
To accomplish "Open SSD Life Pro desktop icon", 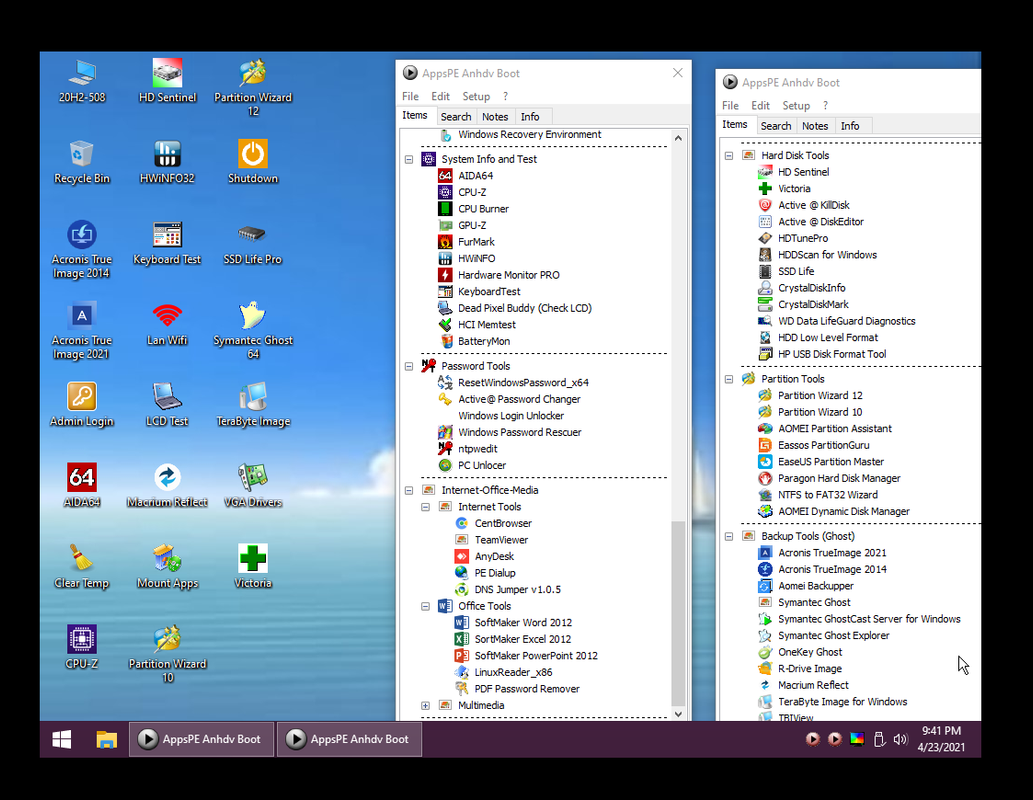I will click(x=253, y=243).
